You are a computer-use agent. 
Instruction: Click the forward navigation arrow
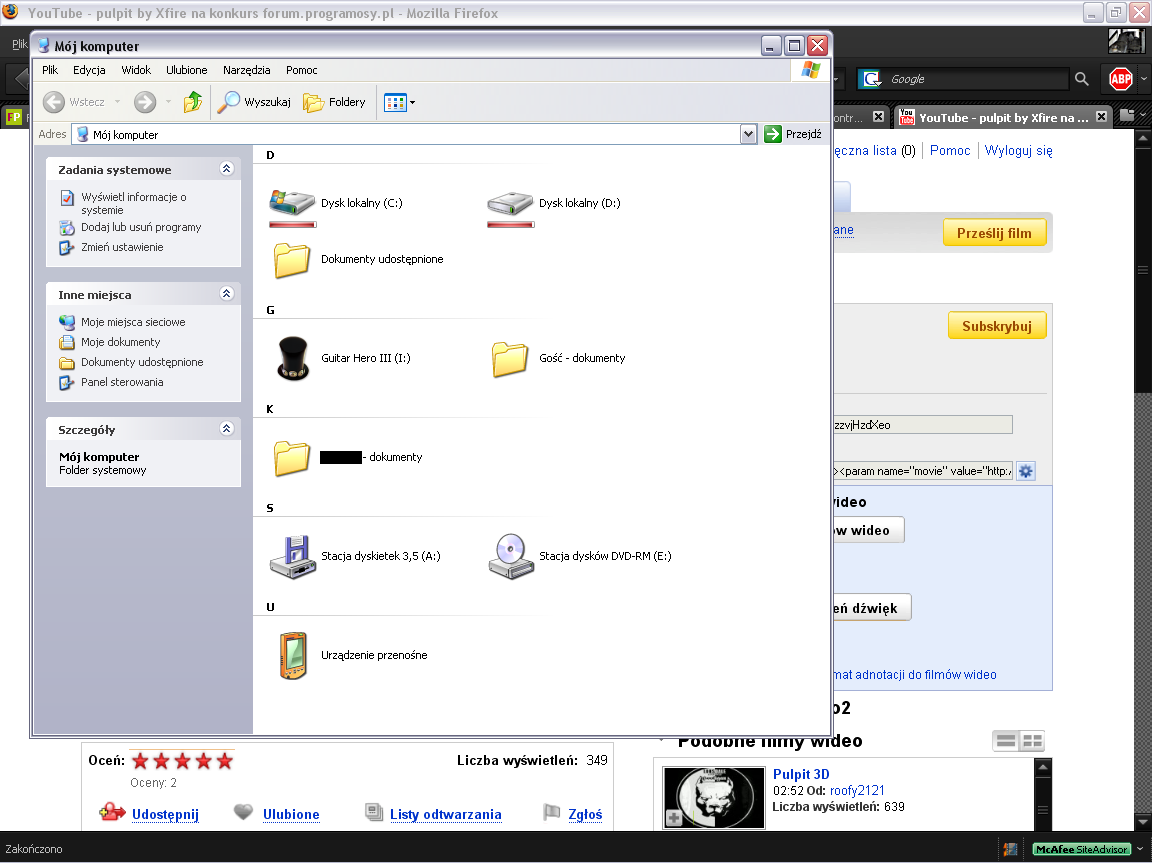[x=145, y=102]
